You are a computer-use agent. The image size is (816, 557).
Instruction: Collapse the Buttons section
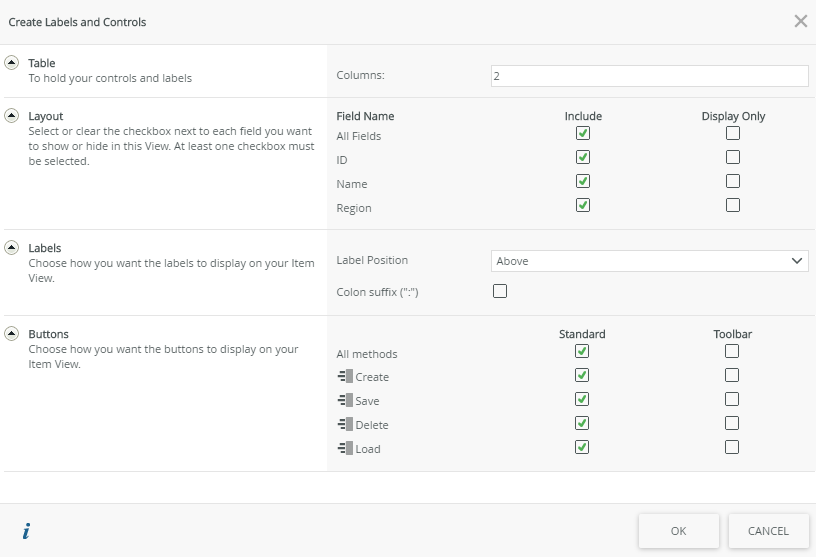12,334
